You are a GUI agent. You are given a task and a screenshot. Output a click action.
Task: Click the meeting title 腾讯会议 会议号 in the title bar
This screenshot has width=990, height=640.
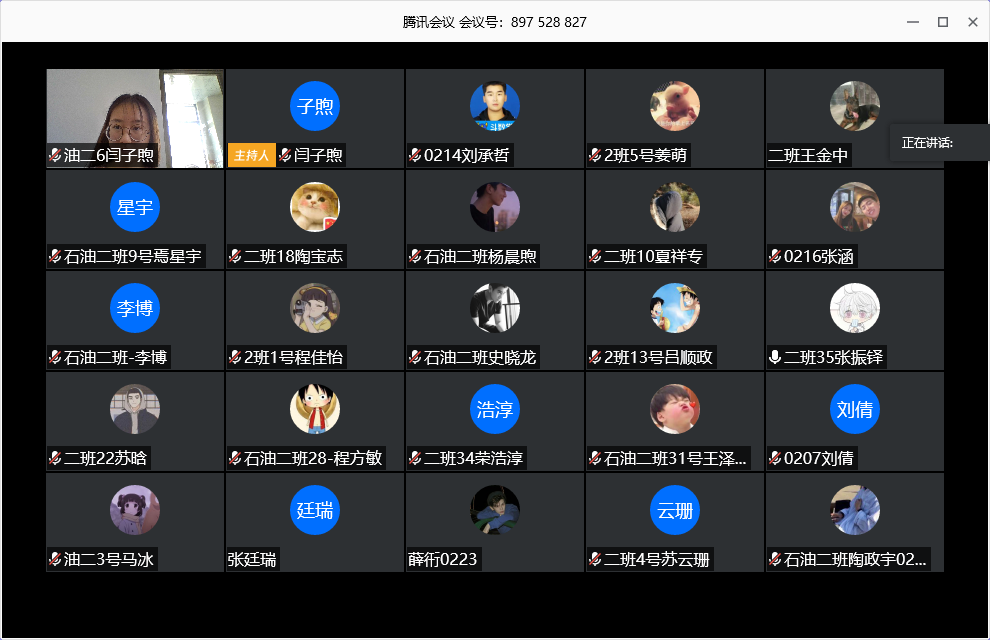click(495, 22)
